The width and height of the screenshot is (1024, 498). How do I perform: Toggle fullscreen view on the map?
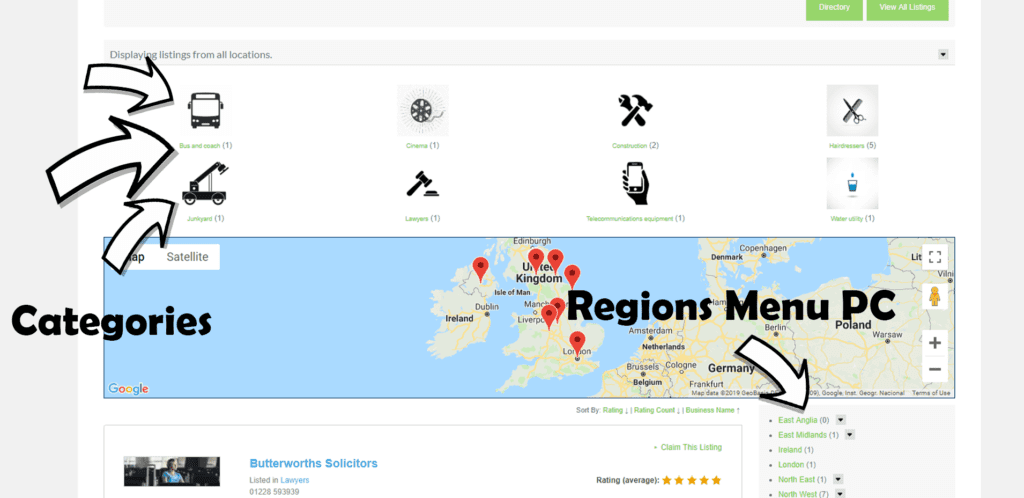935,257
